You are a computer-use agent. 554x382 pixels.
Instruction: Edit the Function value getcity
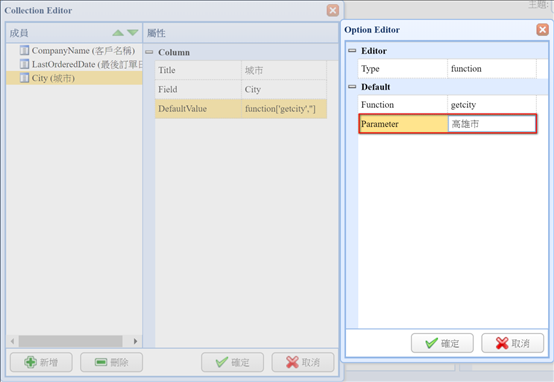[x=492, y=105]
